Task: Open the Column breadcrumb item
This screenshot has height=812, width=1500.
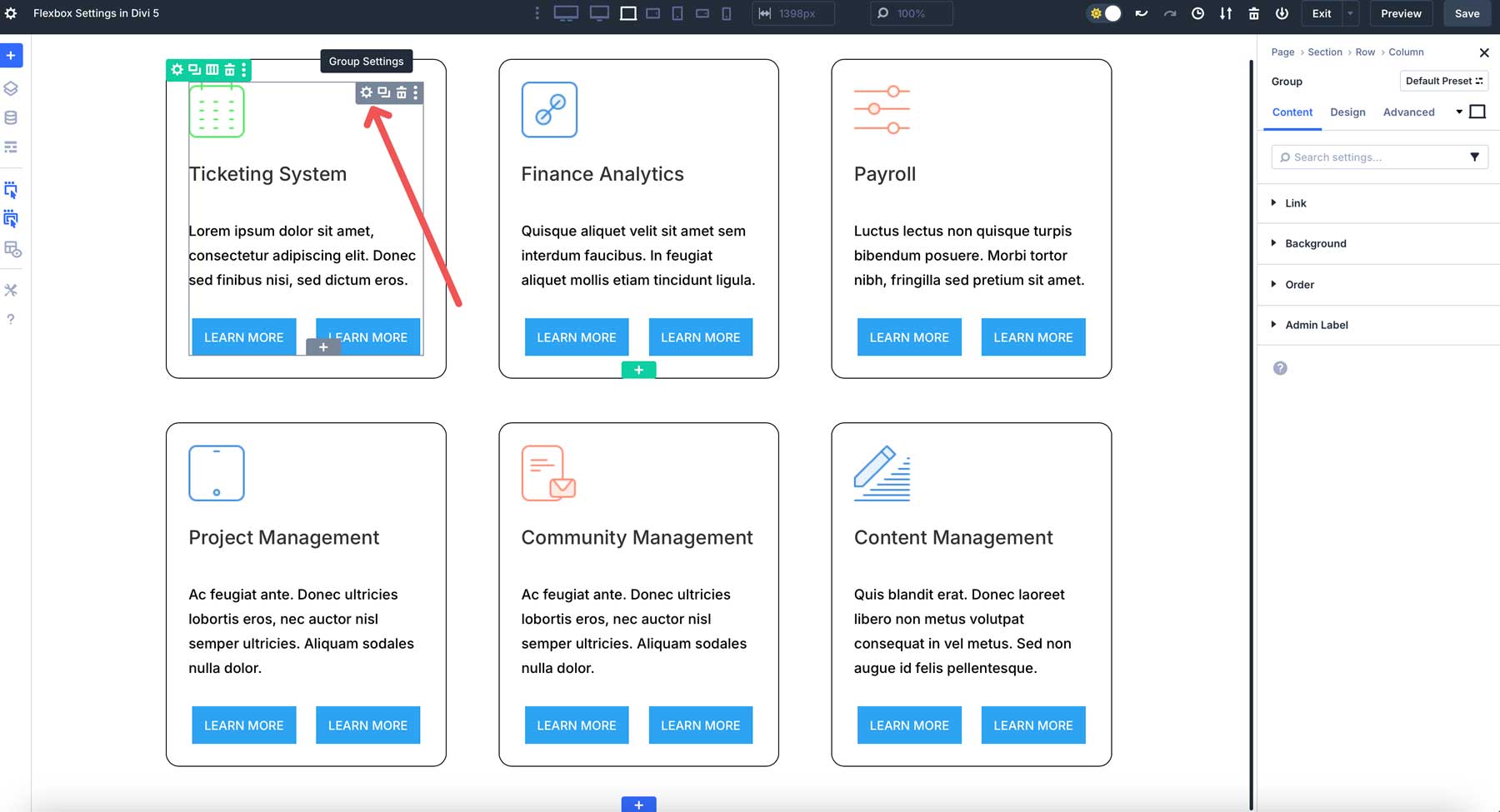Action: tap(1406, 52)
